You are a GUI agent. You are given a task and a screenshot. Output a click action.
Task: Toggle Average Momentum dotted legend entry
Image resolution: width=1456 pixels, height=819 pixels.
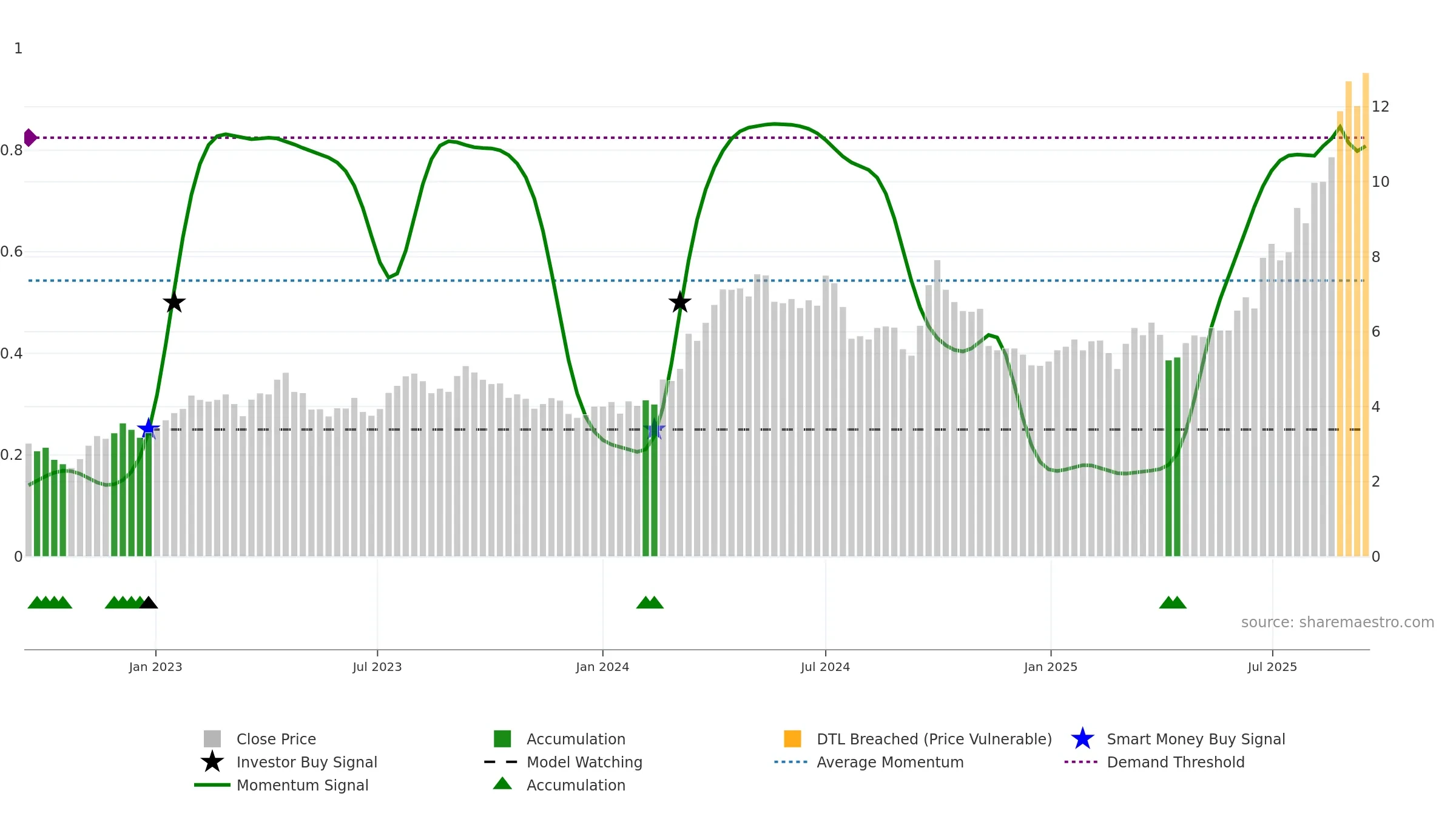click(790, 762)
